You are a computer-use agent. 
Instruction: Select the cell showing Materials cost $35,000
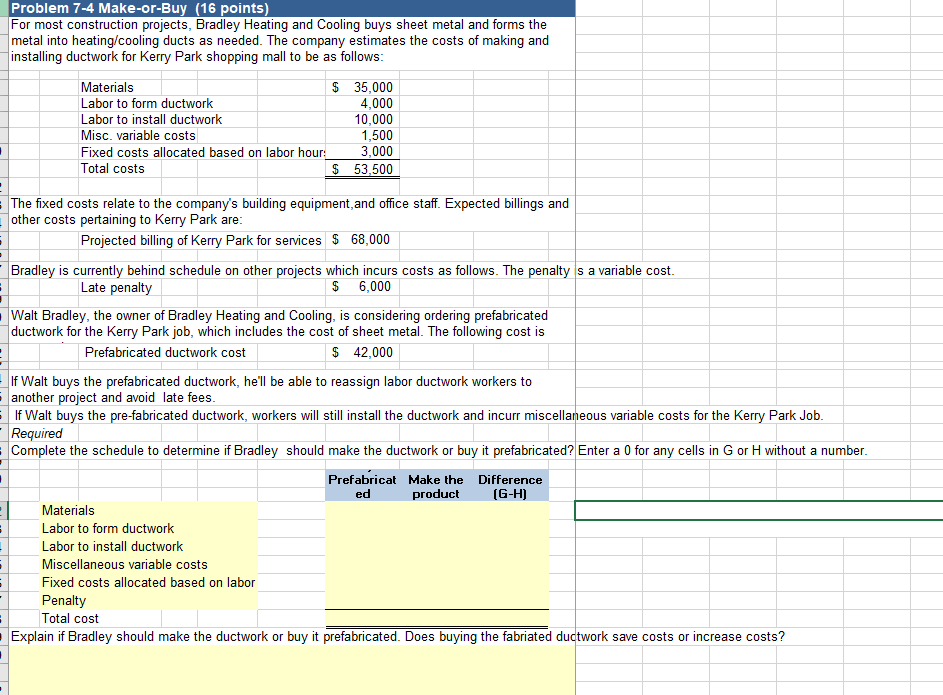click(361, 87)
